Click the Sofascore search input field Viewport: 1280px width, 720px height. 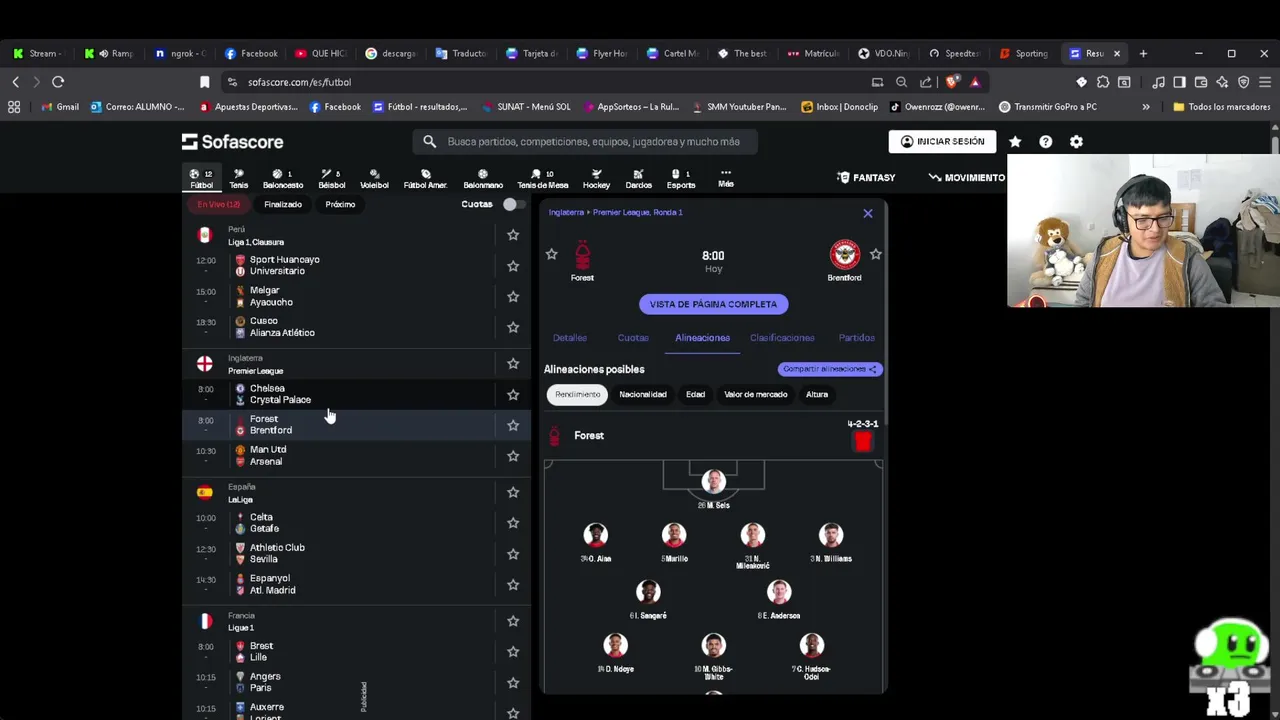point(584,142)
